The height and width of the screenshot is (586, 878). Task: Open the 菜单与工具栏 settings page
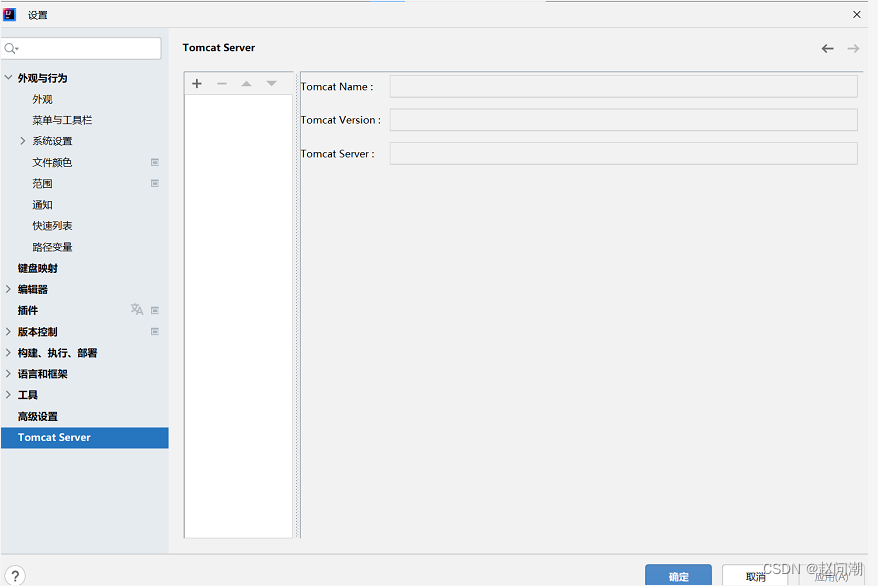point(62,120)
